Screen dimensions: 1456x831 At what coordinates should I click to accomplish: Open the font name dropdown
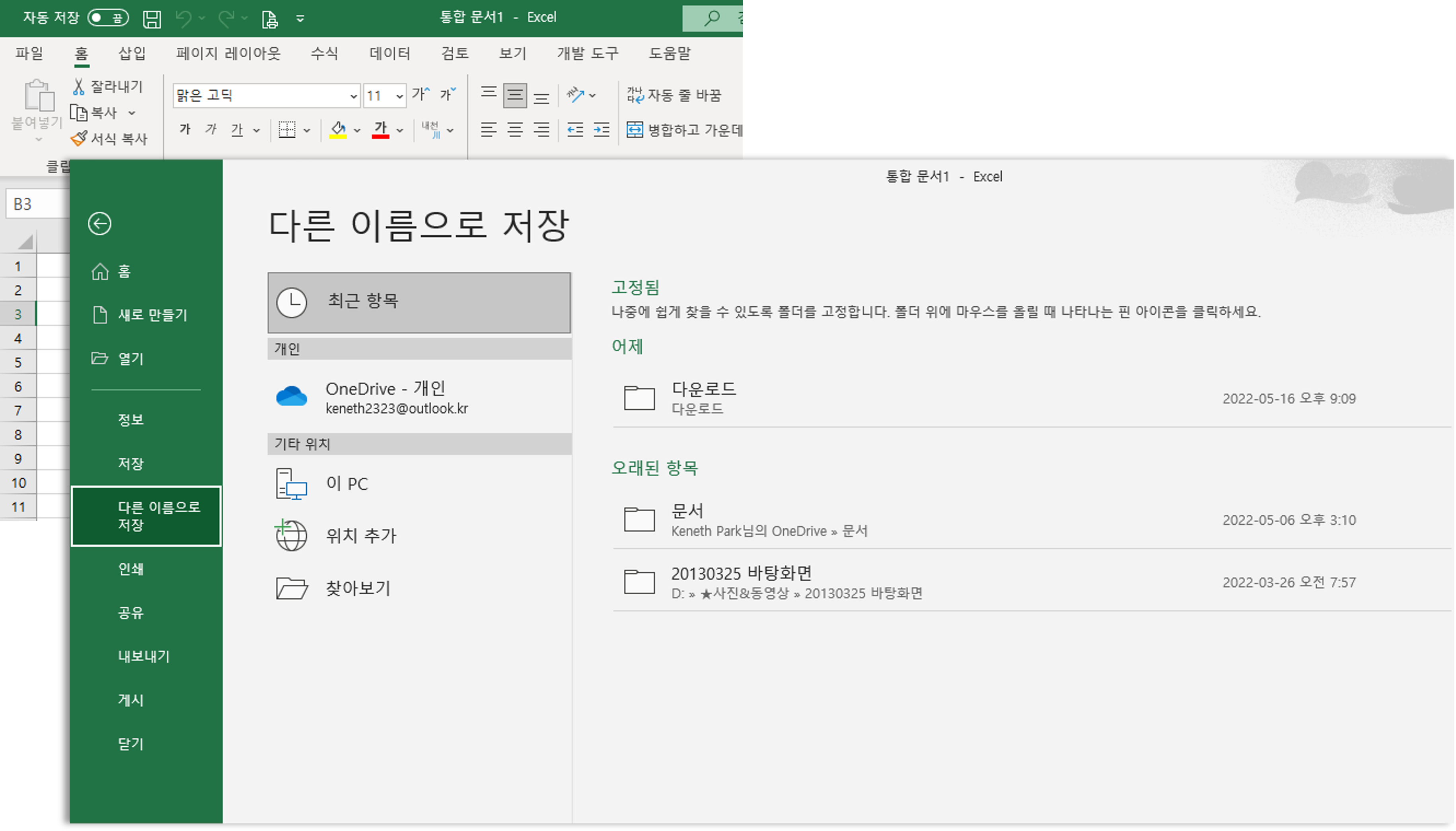click(353, 96)
